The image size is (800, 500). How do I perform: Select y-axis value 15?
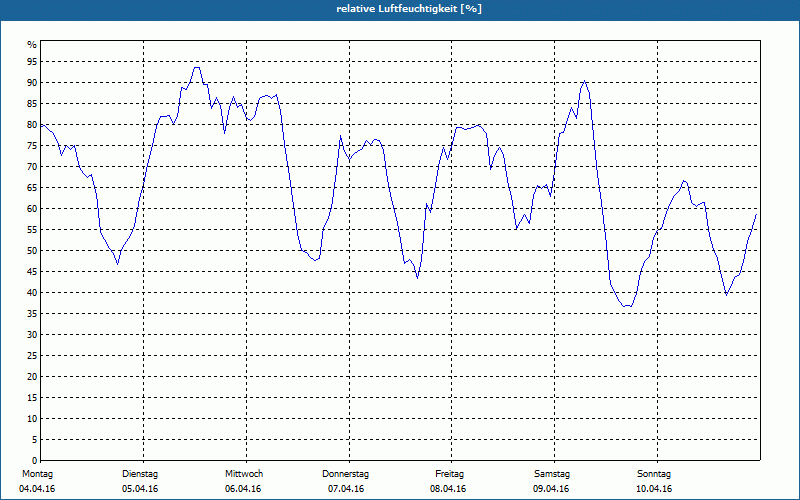click(x=32, y=398)
